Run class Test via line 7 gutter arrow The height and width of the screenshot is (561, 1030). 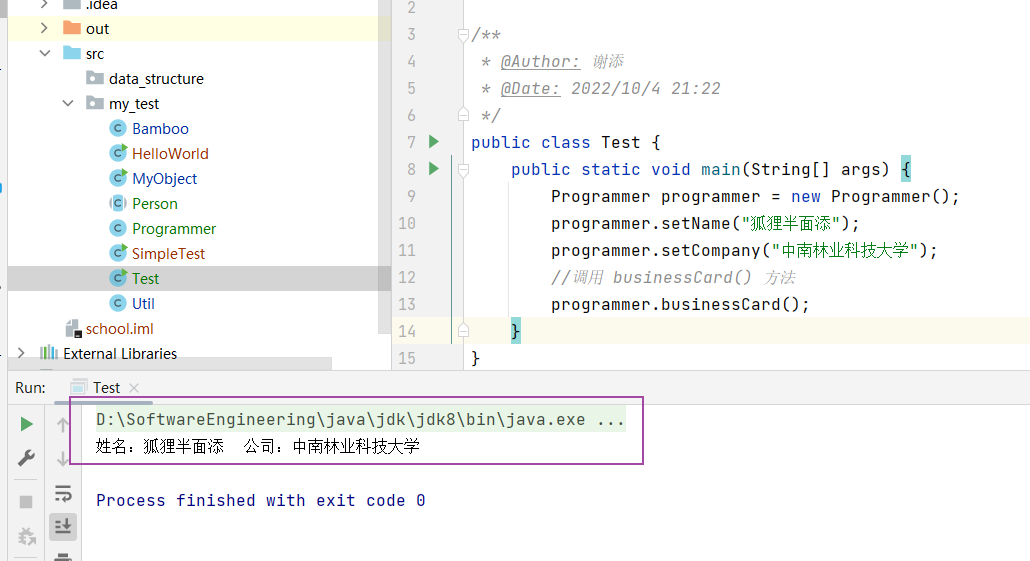click(434, 141)
